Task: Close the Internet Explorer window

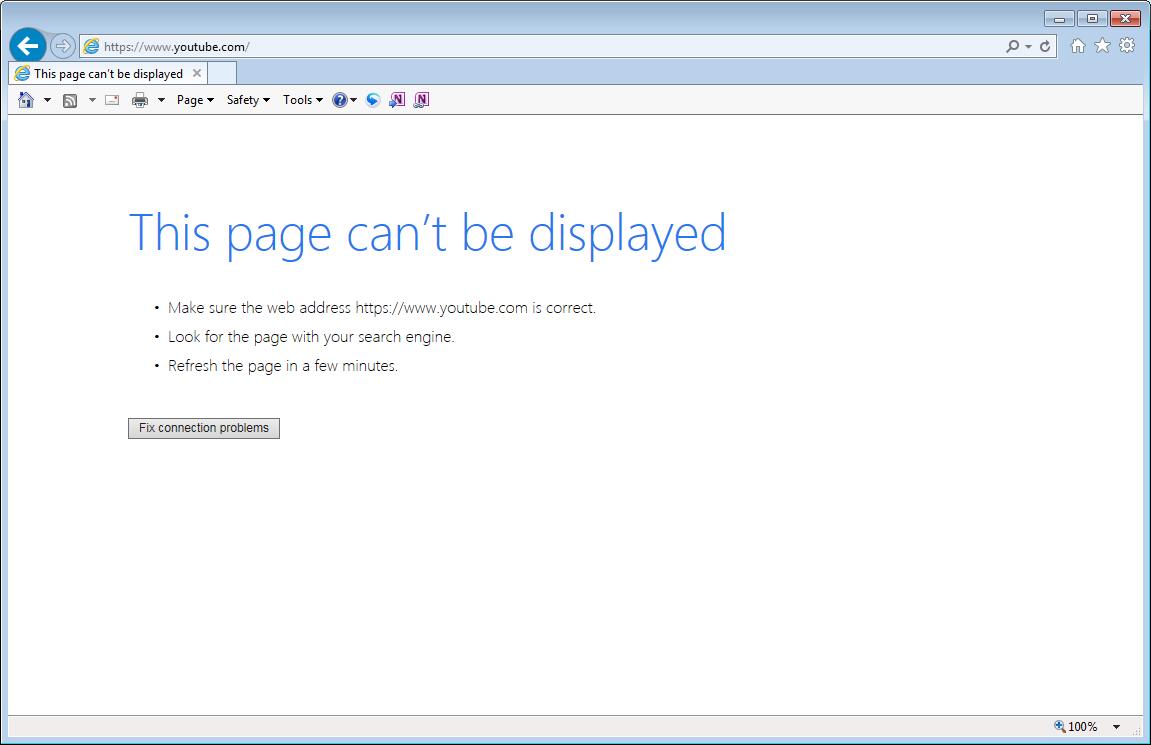Action: [1125, 18]
